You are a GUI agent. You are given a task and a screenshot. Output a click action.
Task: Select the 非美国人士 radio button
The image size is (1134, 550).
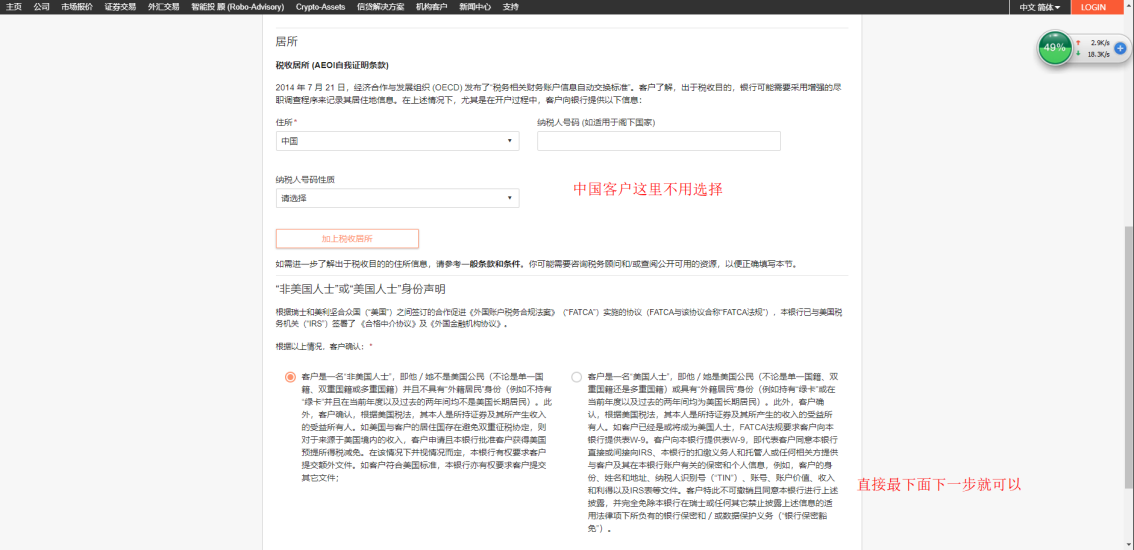[x=290, y=377]
